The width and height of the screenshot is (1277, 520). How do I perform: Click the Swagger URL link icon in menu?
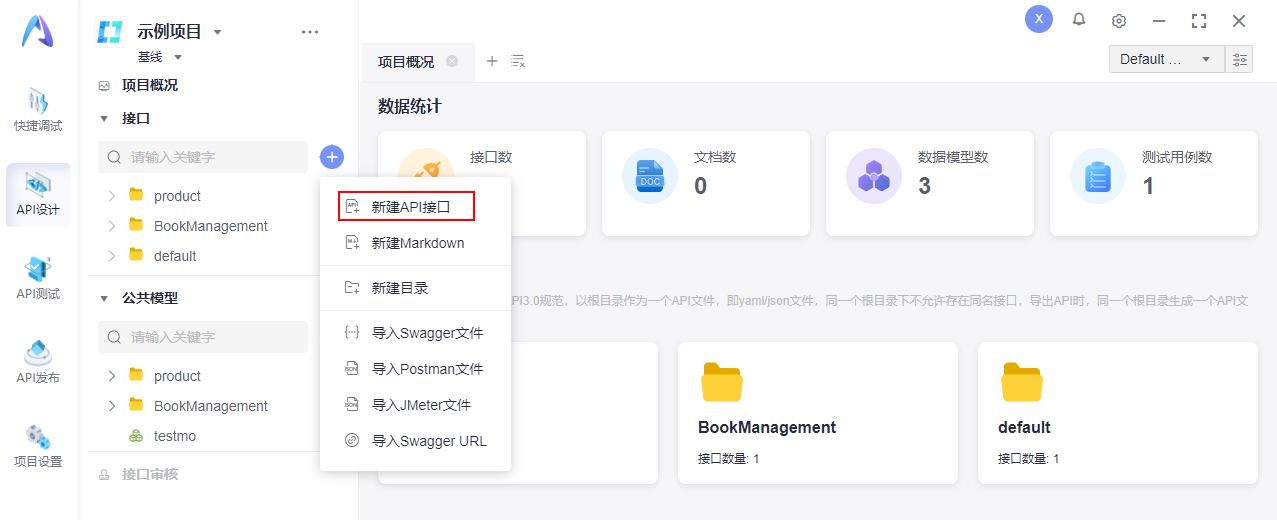click(351, 441)
